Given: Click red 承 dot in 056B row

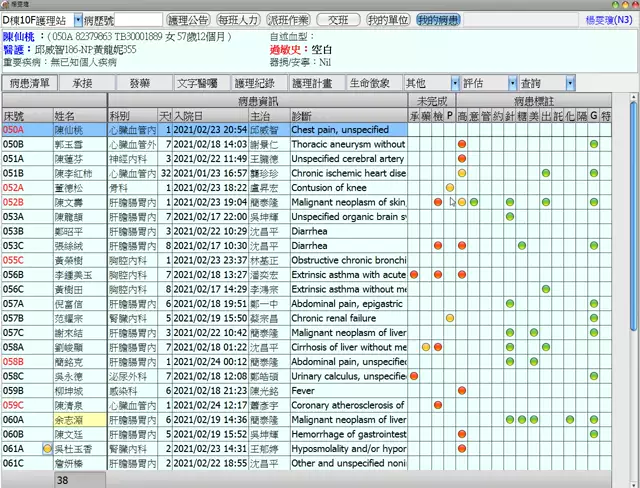Looking at the screenshot, I should click(414, 275).
